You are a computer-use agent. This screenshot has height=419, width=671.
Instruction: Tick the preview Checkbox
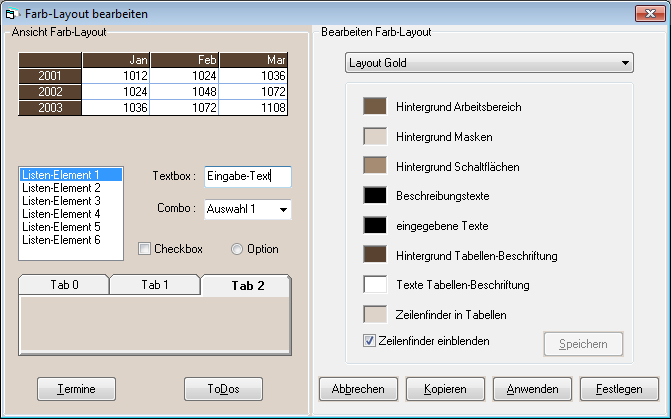[144, 249]
